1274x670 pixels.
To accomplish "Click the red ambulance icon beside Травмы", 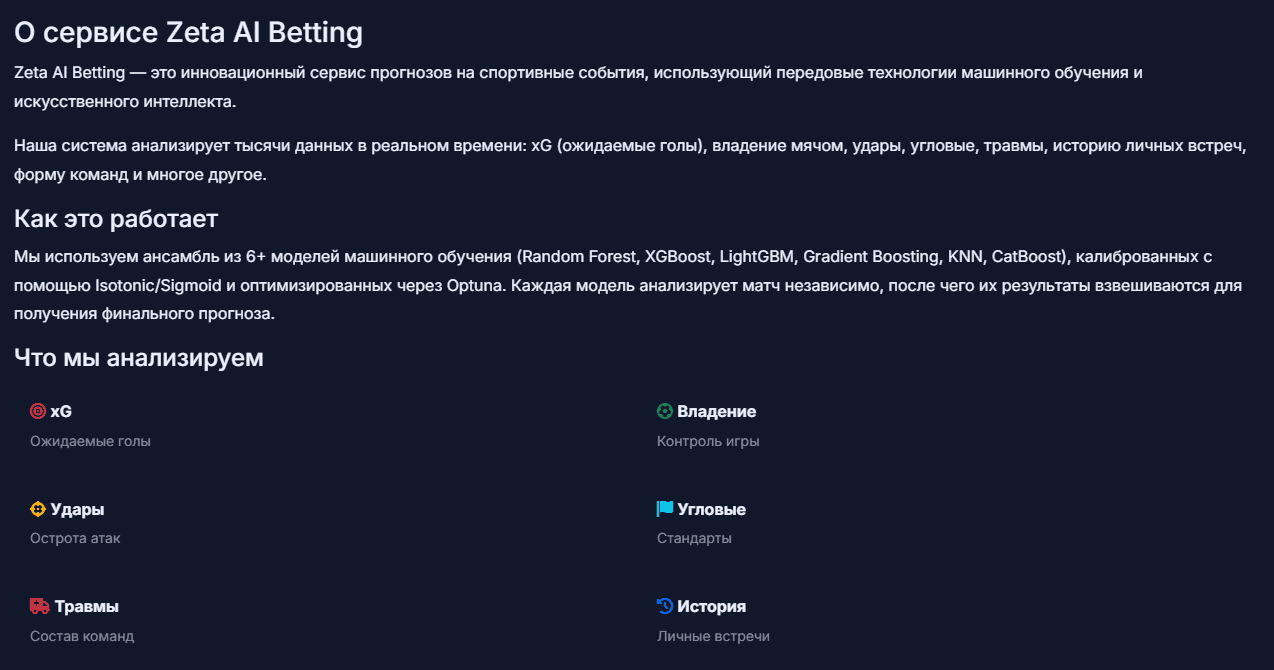I will tap(40, 606).
